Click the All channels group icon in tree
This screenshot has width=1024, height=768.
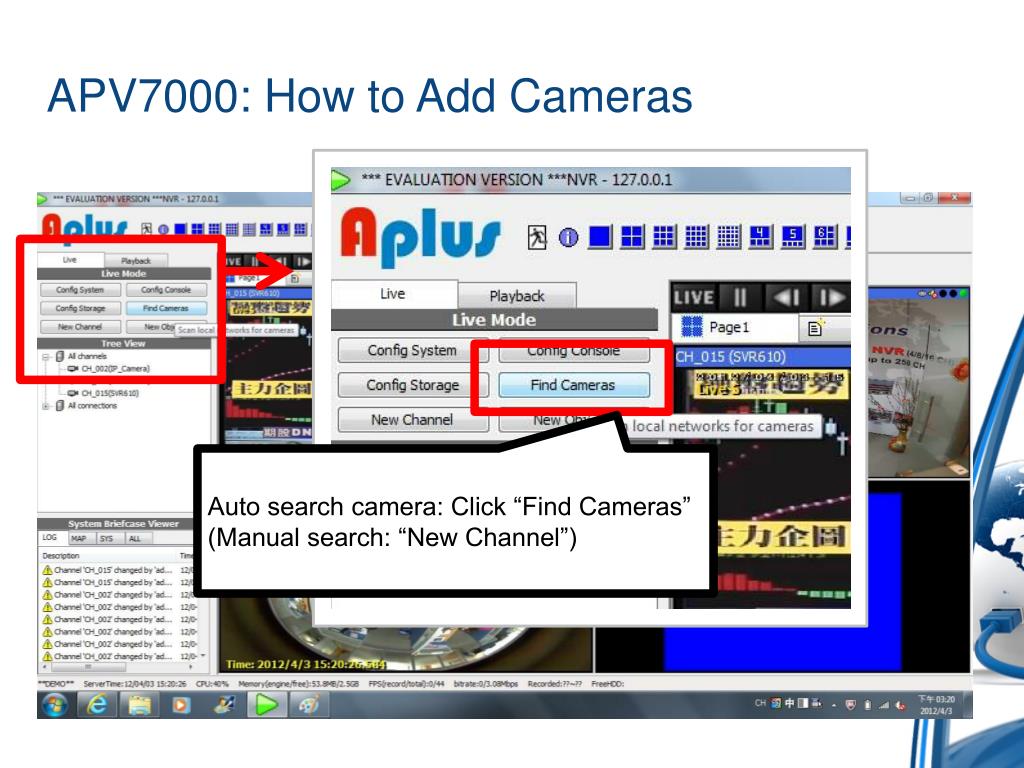[60, 357]
